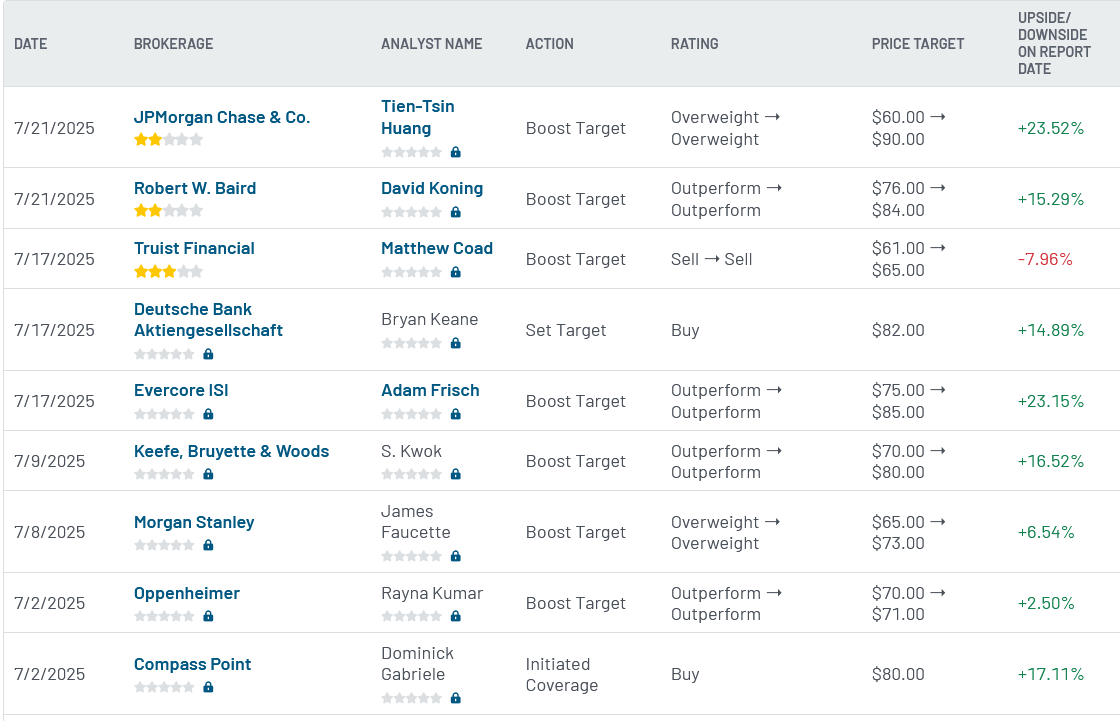
Task: Click Robert W. Baird's star rating
Action: pyautogui.click(x=169, y=210)
